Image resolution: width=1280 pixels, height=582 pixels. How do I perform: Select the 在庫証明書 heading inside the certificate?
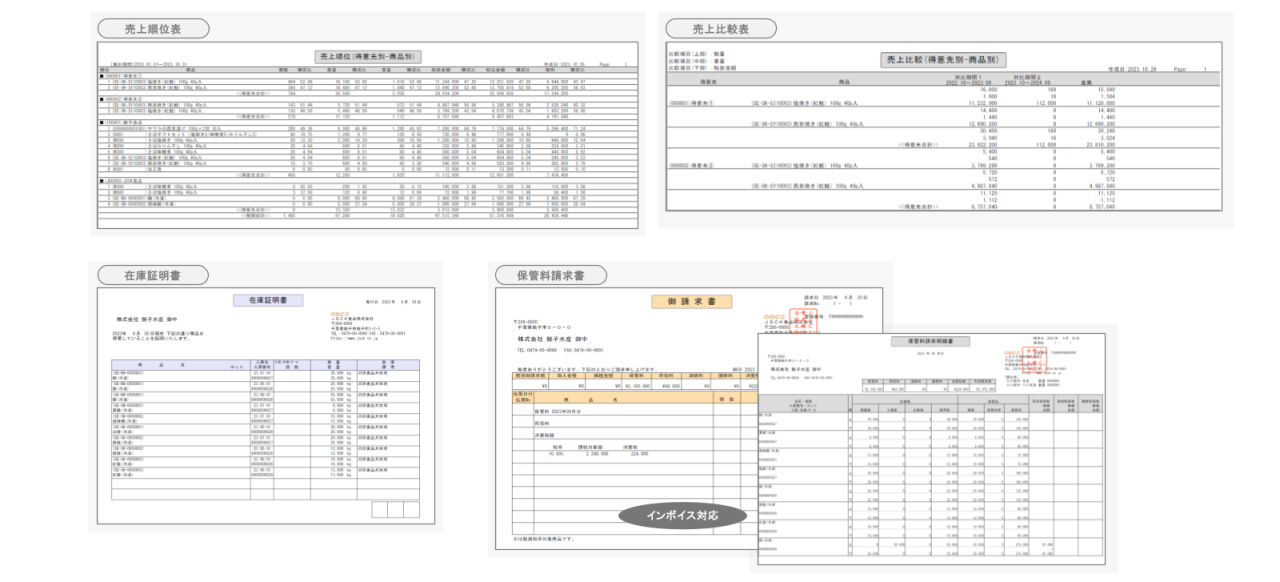tap(267, 300)
